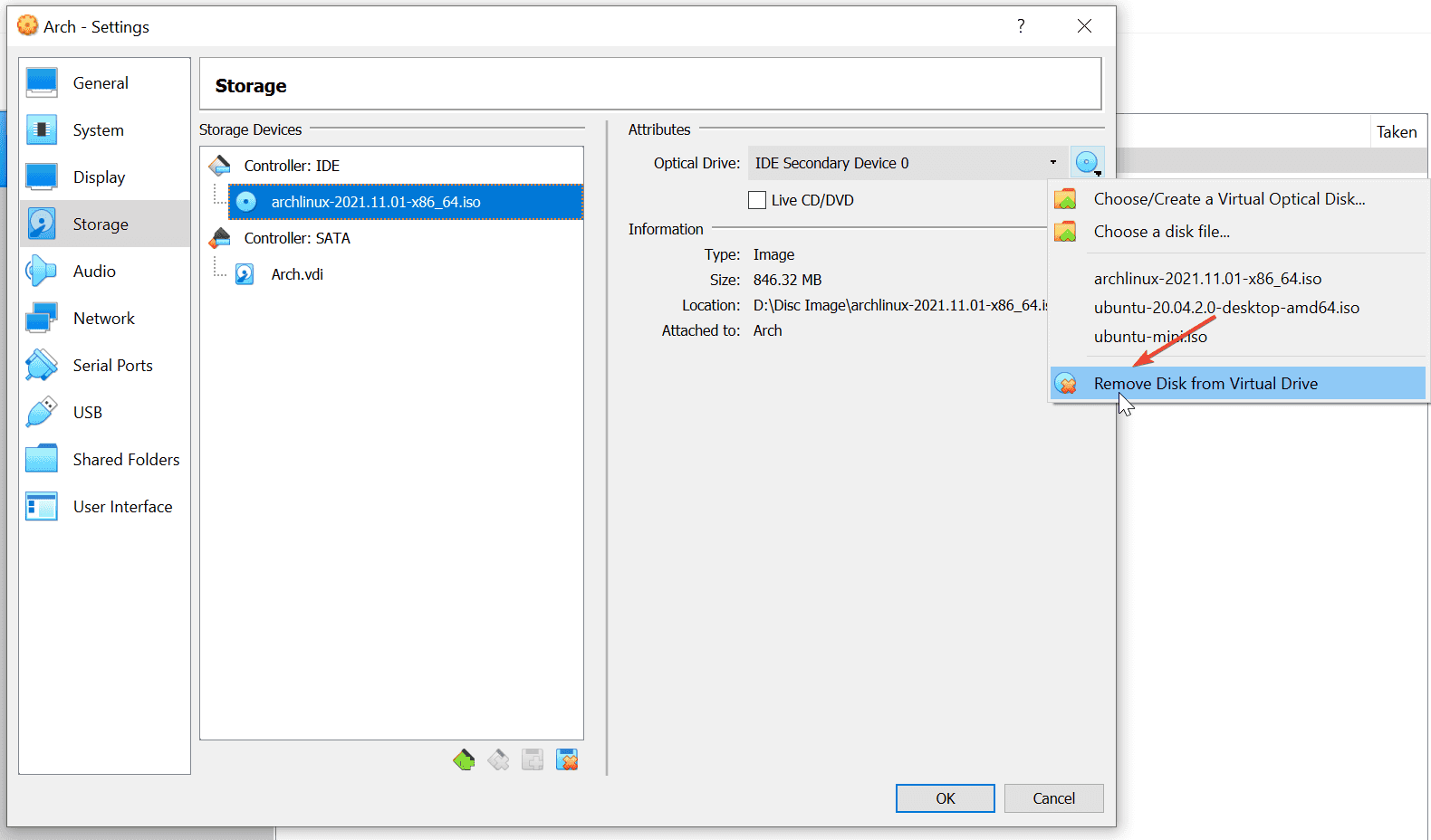Open the Serial Ports settings category
Image resolution: width=1431 pixels, height=840 pixels.
click(105, 365)
